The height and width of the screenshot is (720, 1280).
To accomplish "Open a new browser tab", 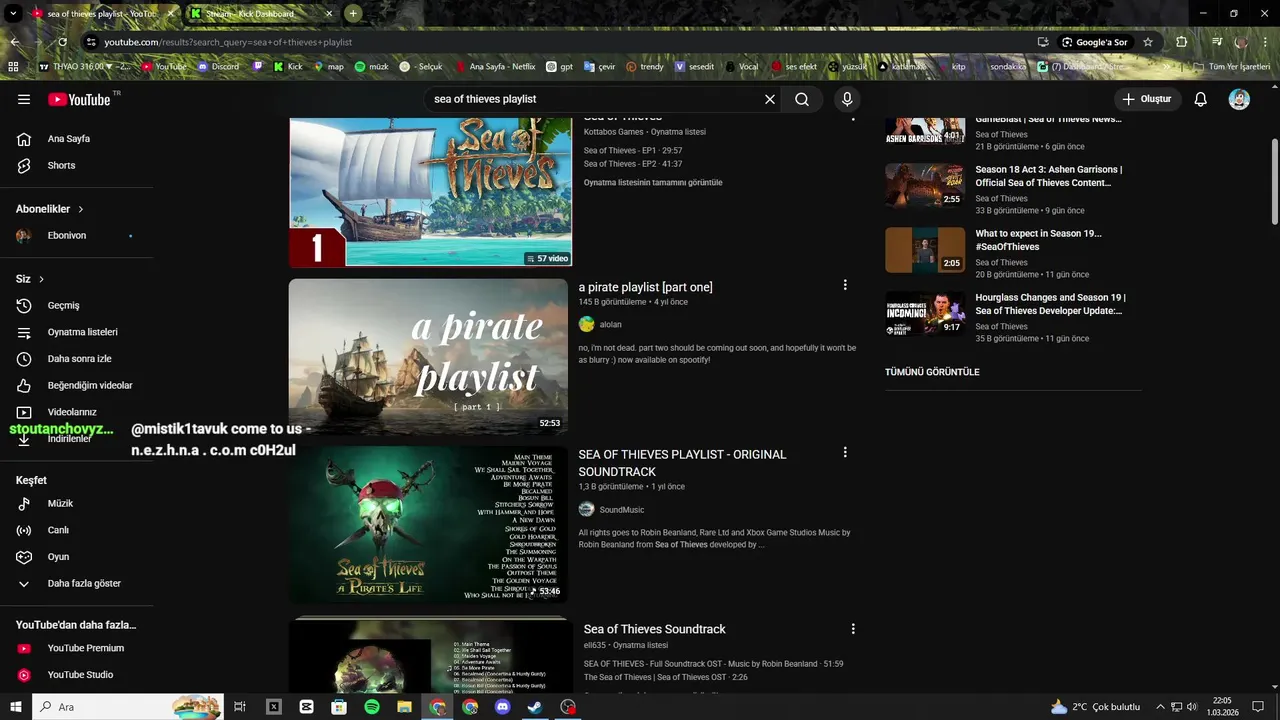I will pyautogui.click(x=353, y=14).
